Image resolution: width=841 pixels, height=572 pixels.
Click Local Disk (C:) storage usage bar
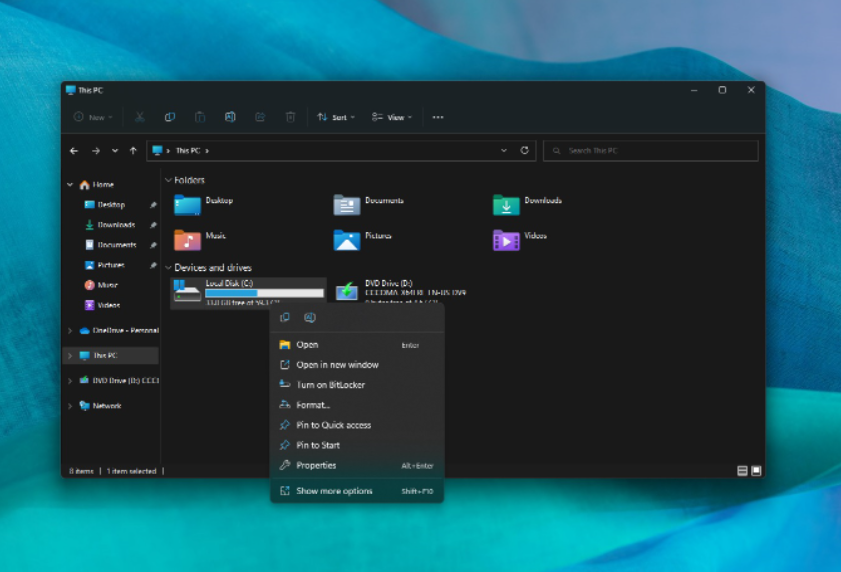click(x=264, y=294)
